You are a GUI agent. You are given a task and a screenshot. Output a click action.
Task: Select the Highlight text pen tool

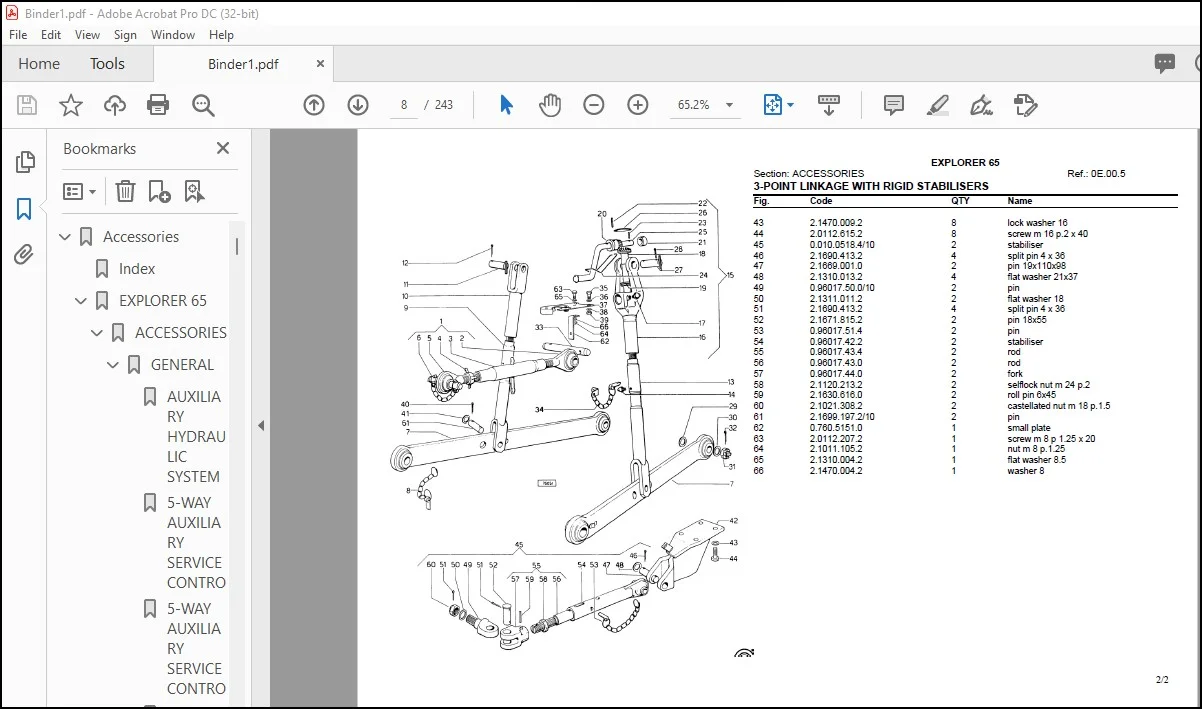coord(938,105)
